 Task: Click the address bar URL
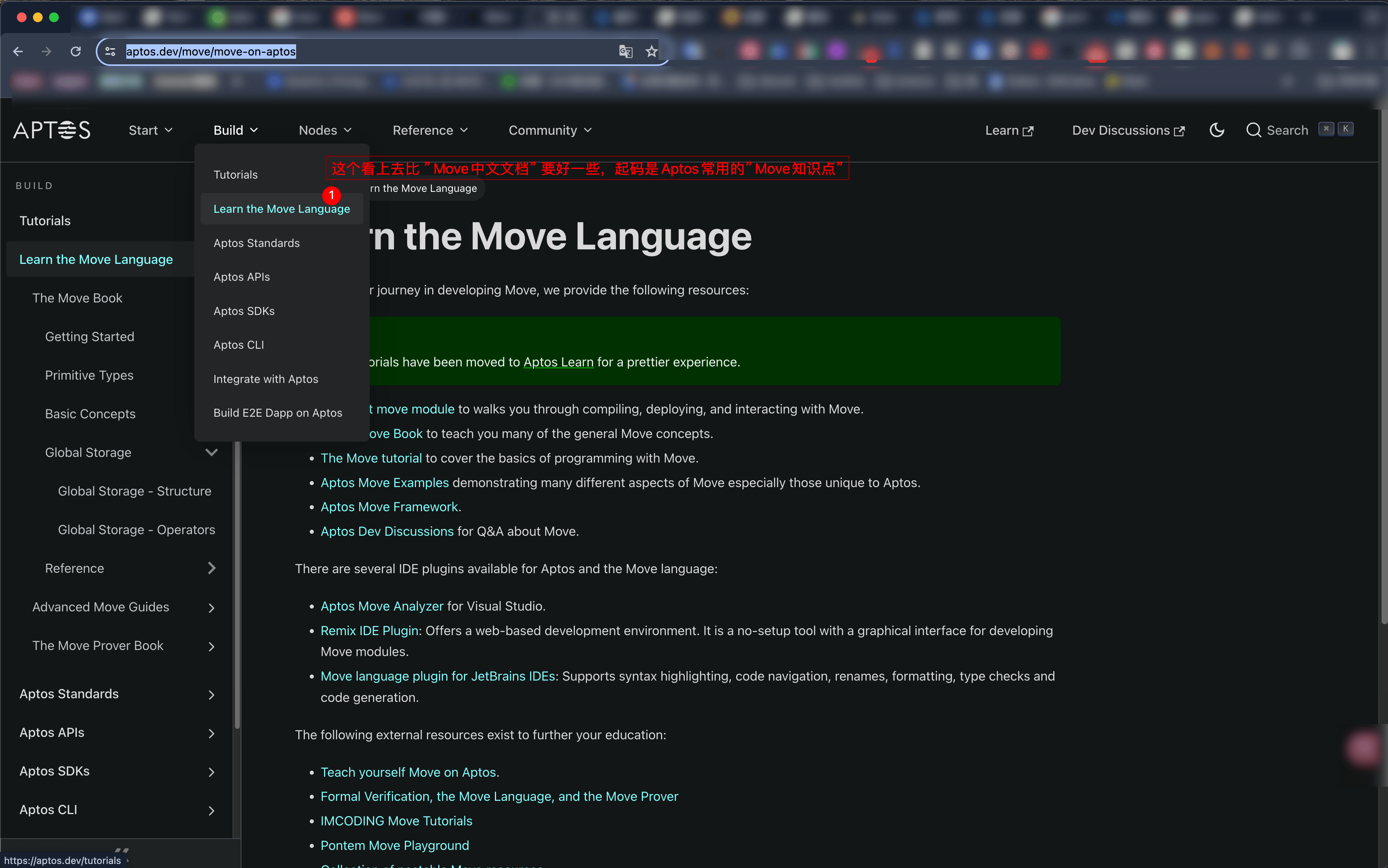(211, 51)
